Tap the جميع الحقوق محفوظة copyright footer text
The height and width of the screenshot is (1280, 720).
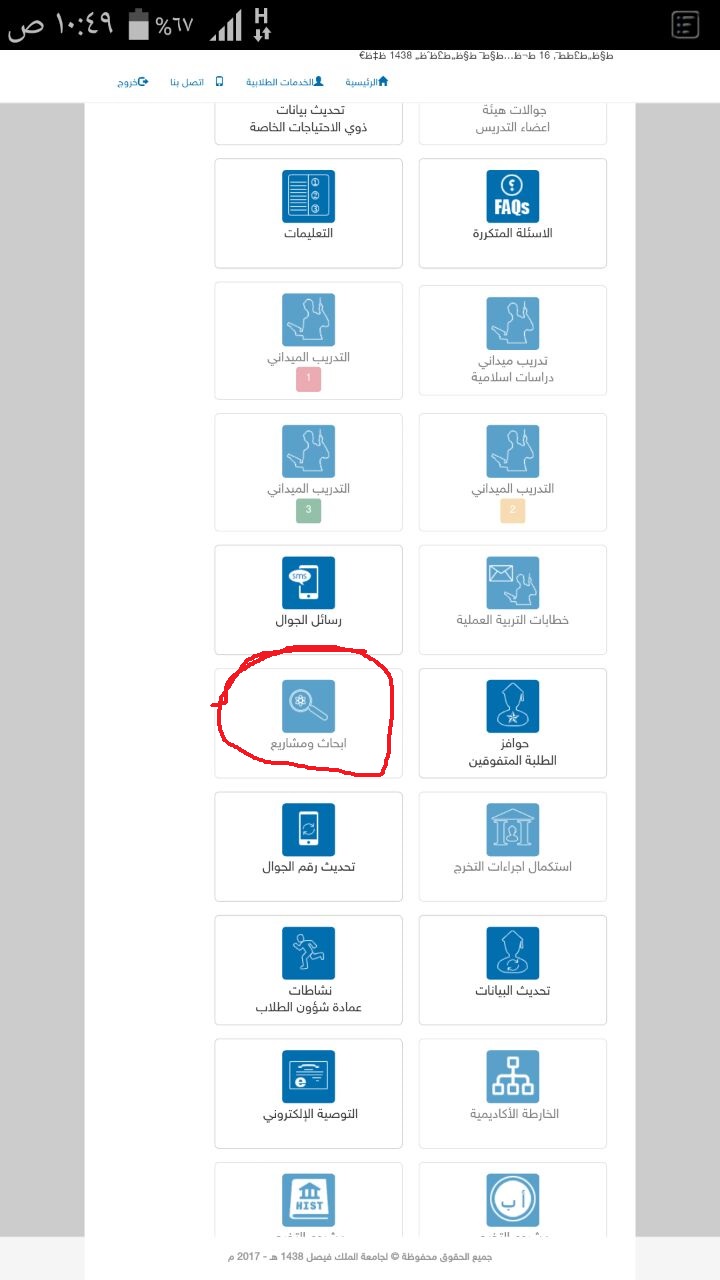[360, 1257]
